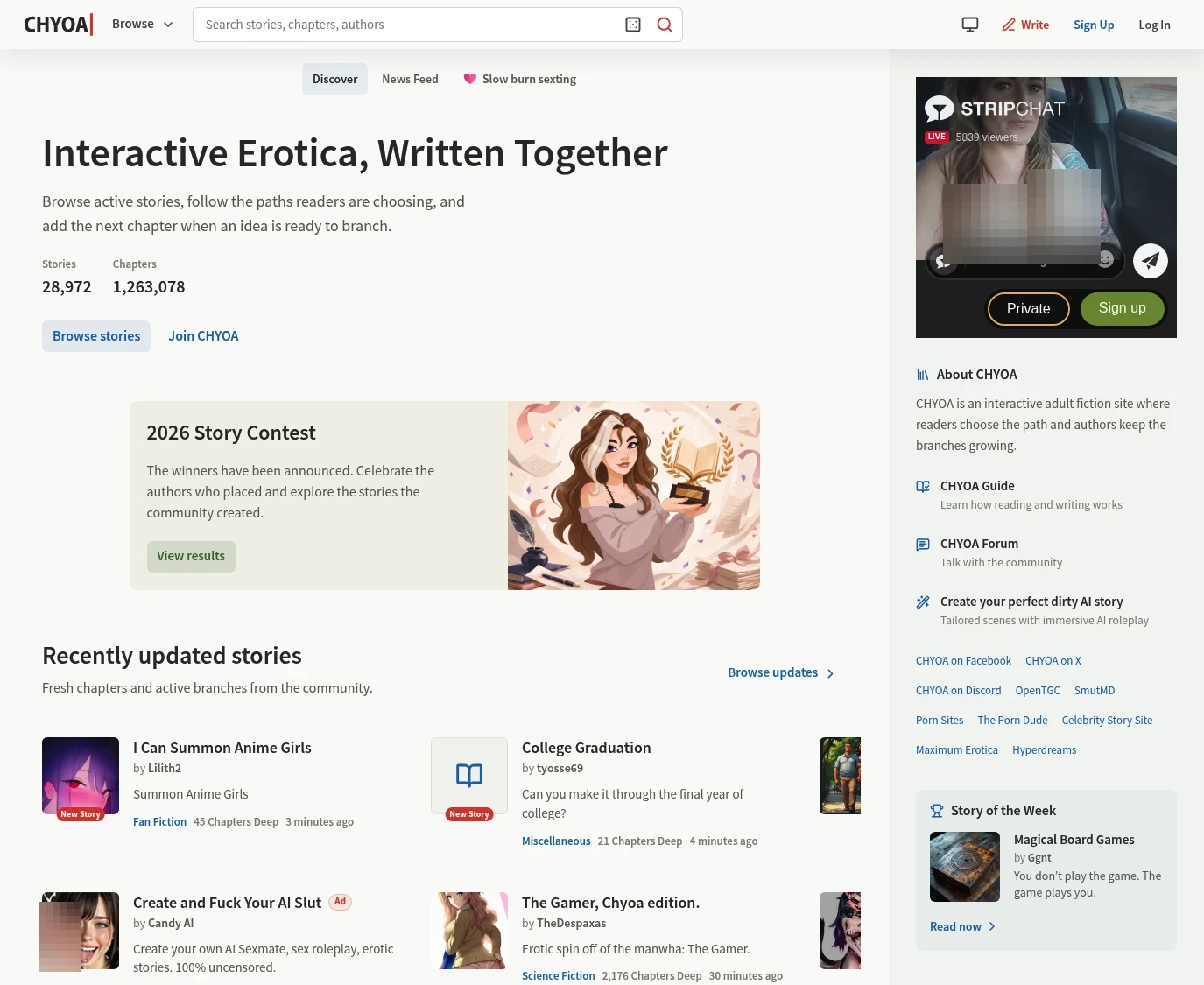Click the Science Fiction category link
Image resolution: width=1204 pixels, height=985 pixels.
tap(559, 976)
